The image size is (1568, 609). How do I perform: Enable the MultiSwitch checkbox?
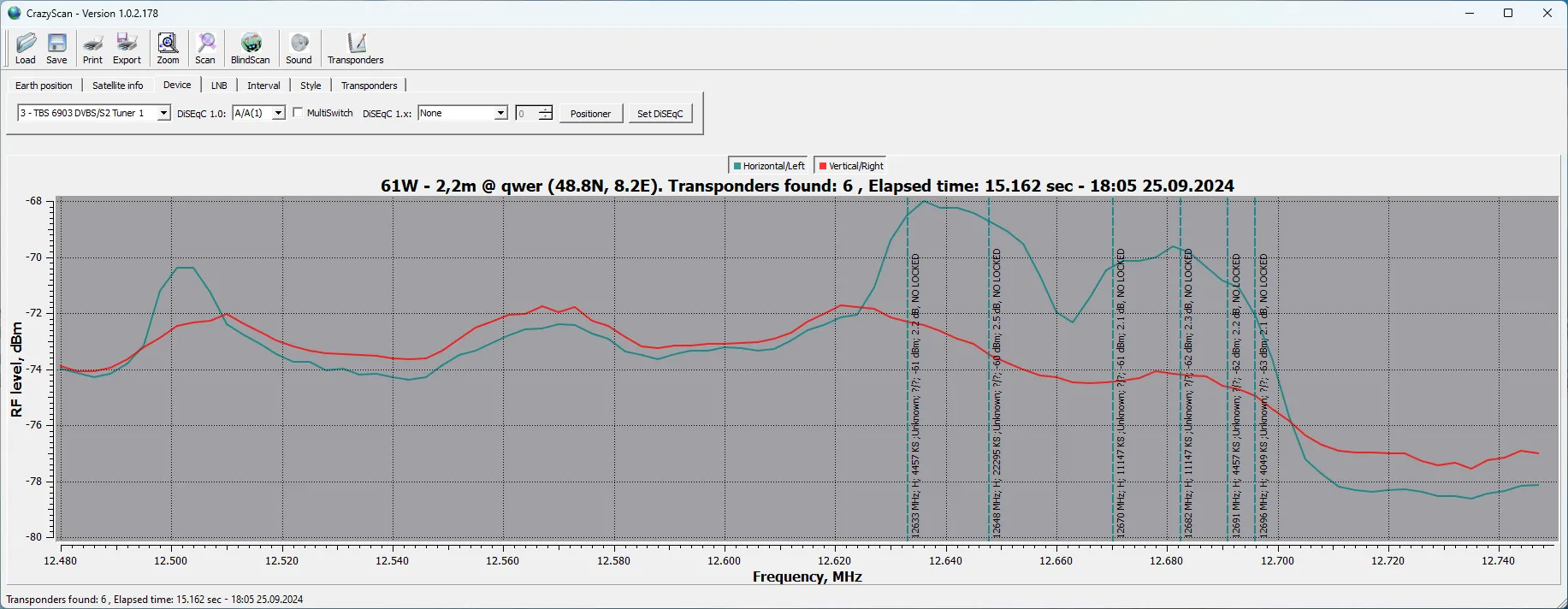(298, 113)
